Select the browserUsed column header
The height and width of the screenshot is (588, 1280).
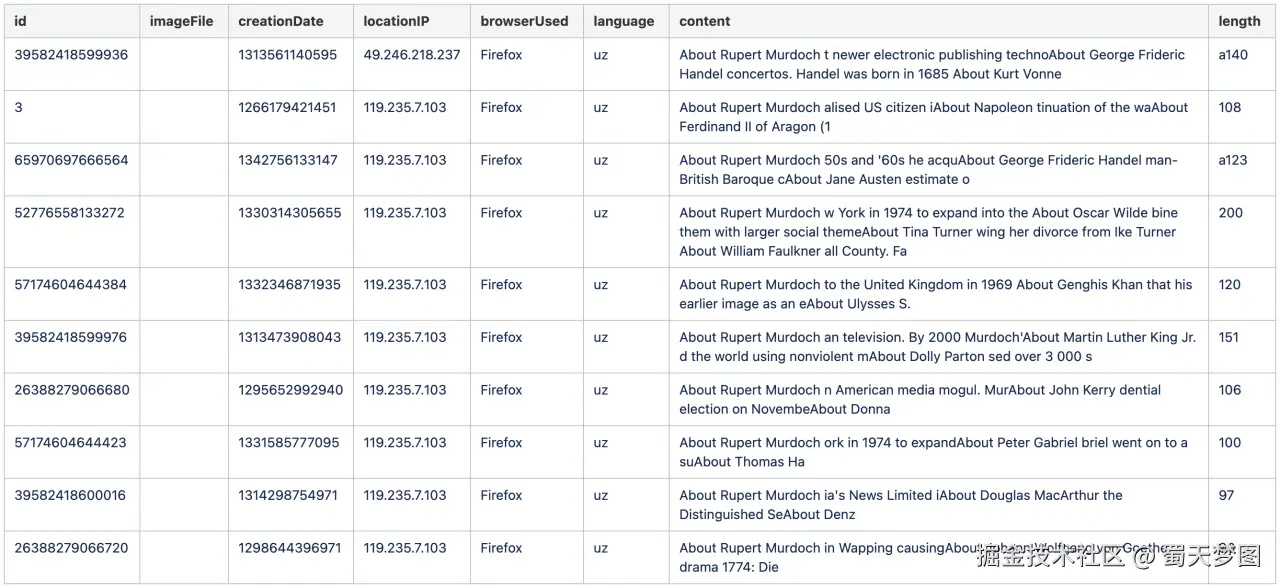524,21
